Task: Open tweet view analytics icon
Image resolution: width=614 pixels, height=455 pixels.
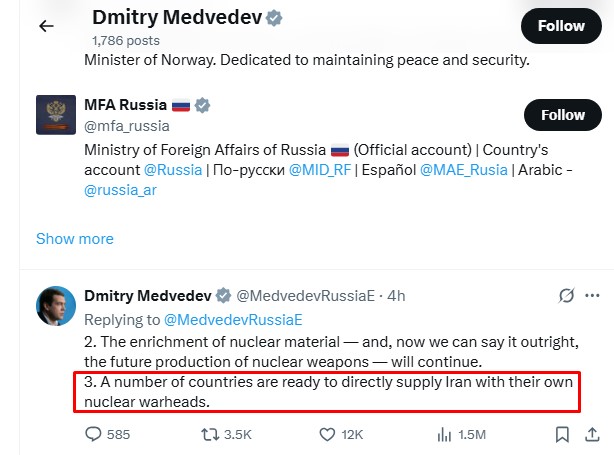Action: click(443, 434)
